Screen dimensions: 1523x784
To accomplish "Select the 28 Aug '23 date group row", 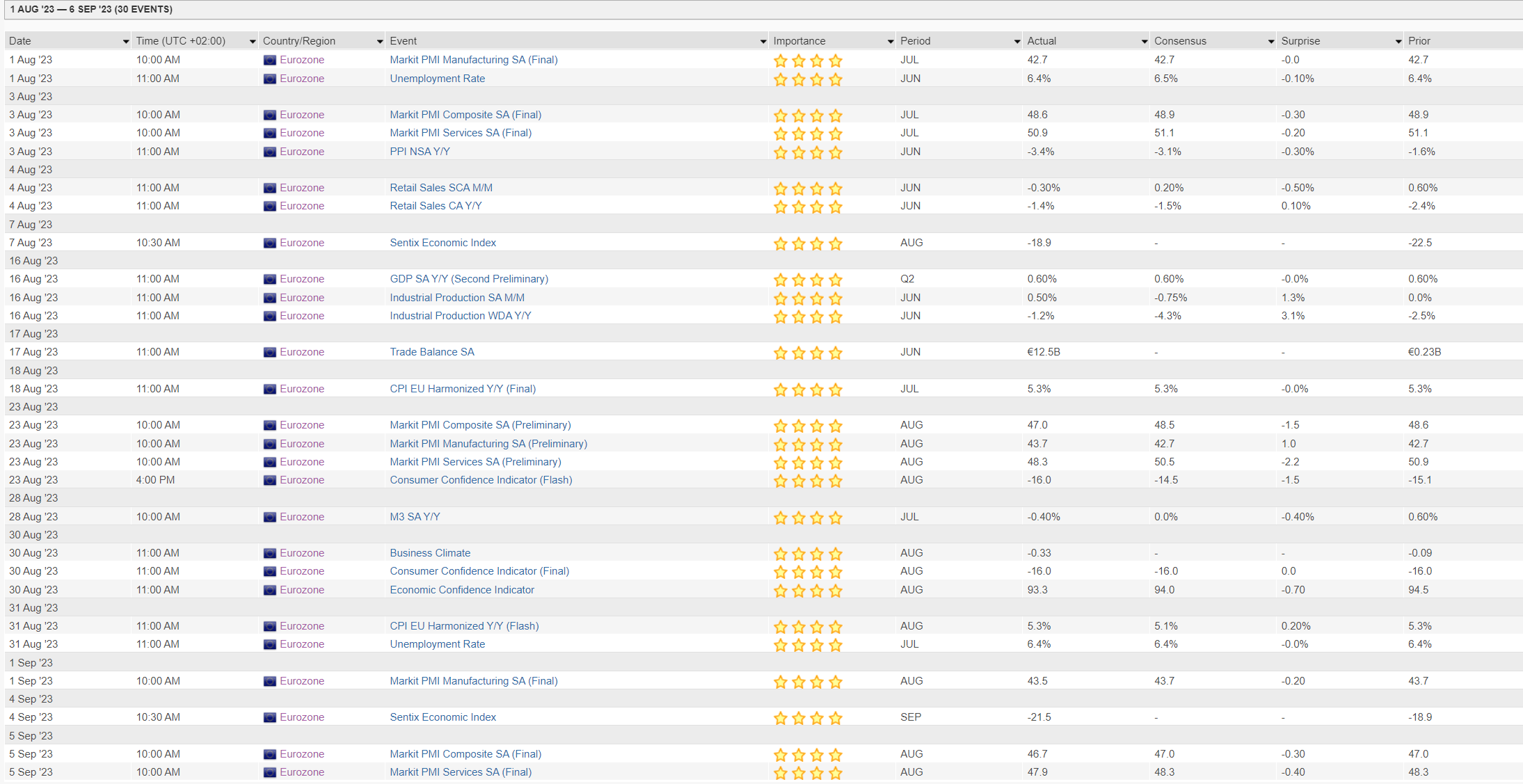I will coord(33,498).
